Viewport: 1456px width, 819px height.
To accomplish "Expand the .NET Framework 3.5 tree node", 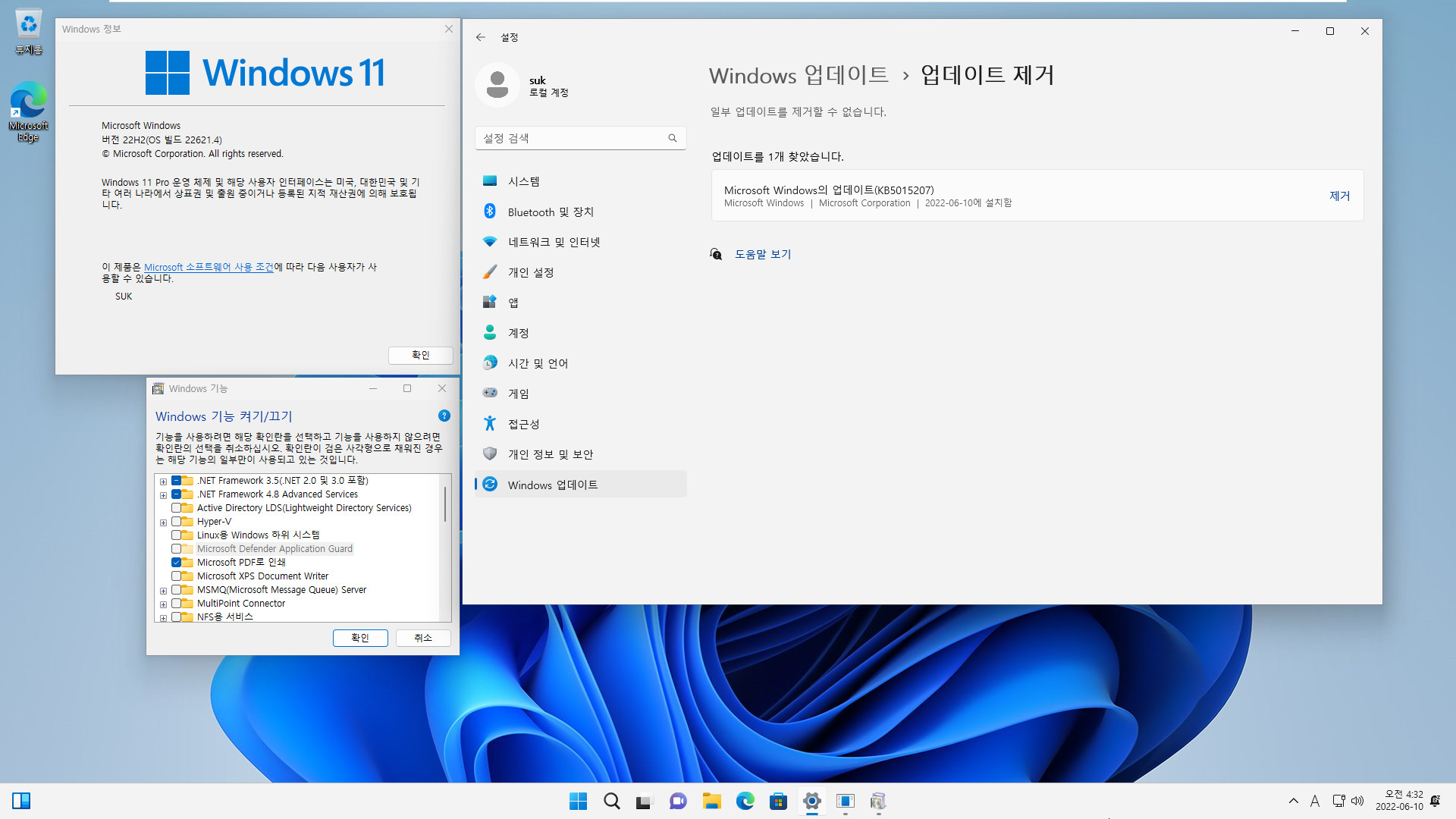I will point(163,482).
